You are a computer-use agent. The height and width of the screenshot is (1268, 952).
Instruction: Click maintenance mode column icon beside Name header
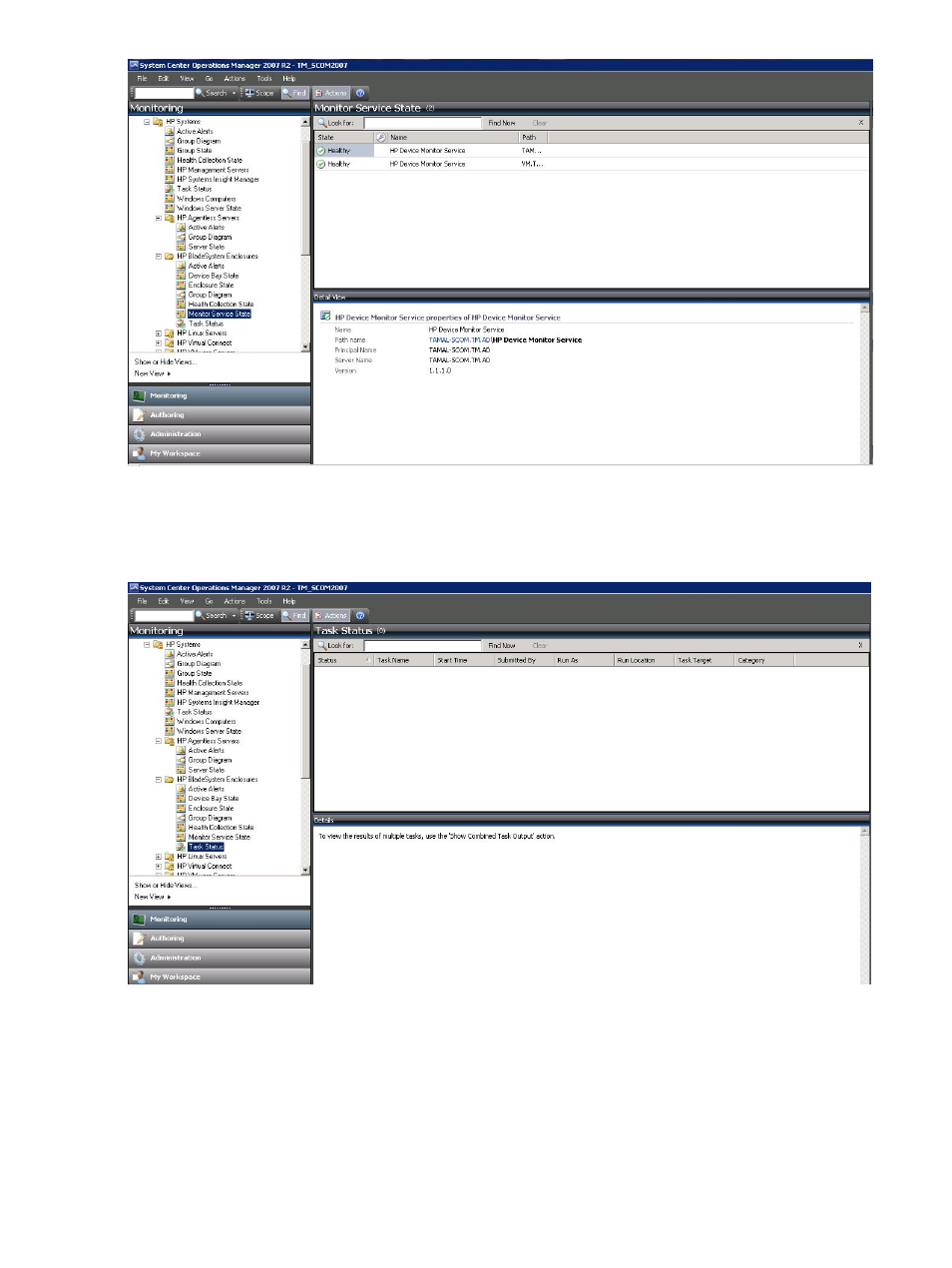coord(381,137)
